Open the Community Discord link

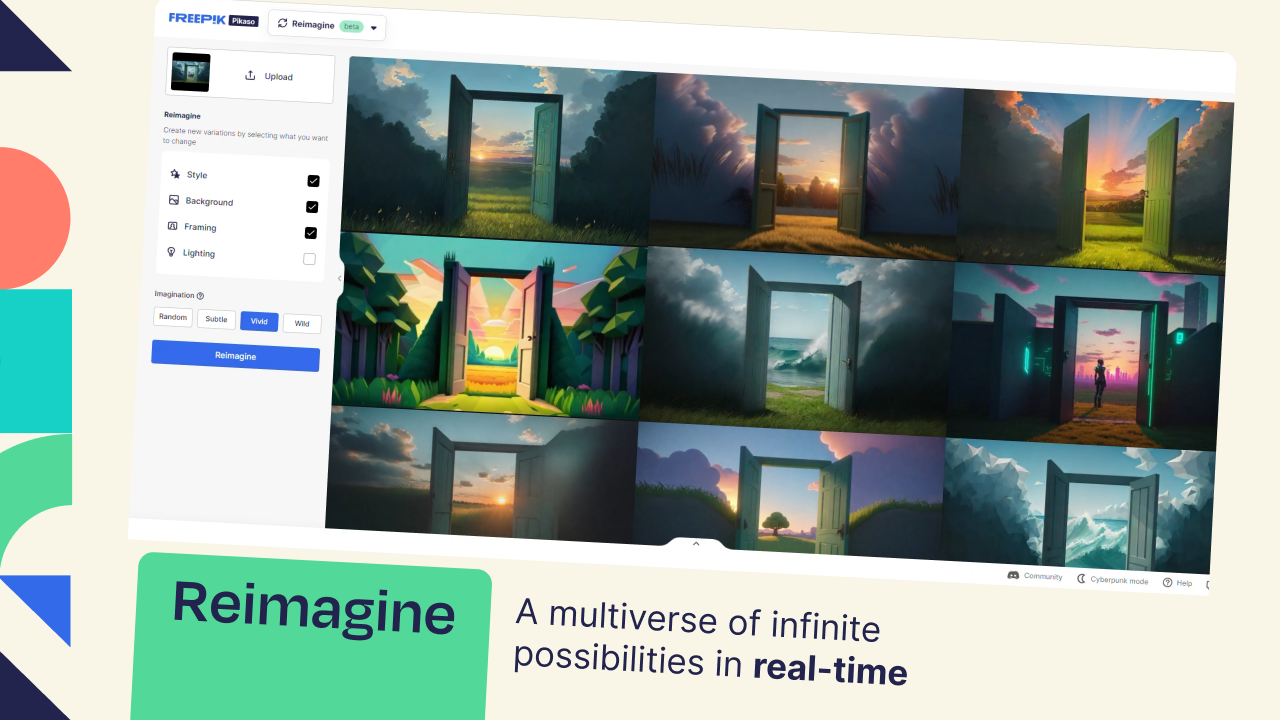click(x=1035, y=576)
